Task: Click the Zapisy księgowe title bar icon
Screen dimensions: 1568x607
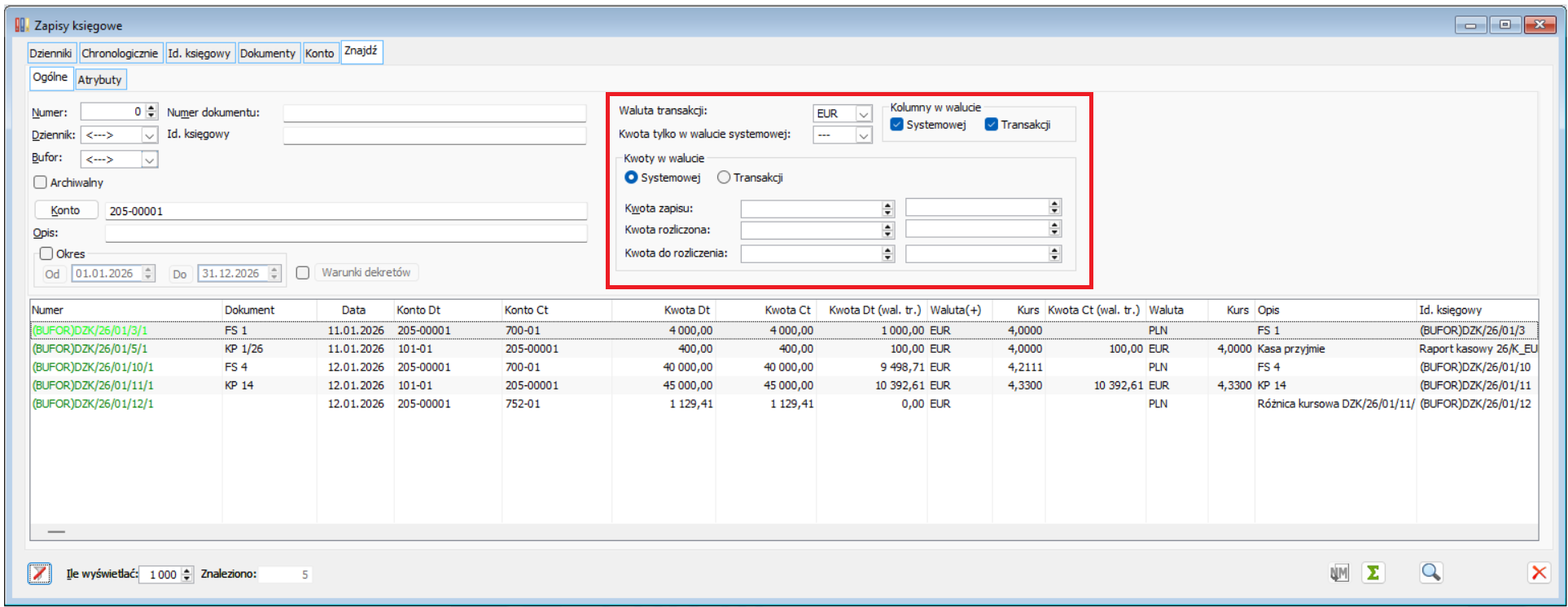Action: pos(22,25)
